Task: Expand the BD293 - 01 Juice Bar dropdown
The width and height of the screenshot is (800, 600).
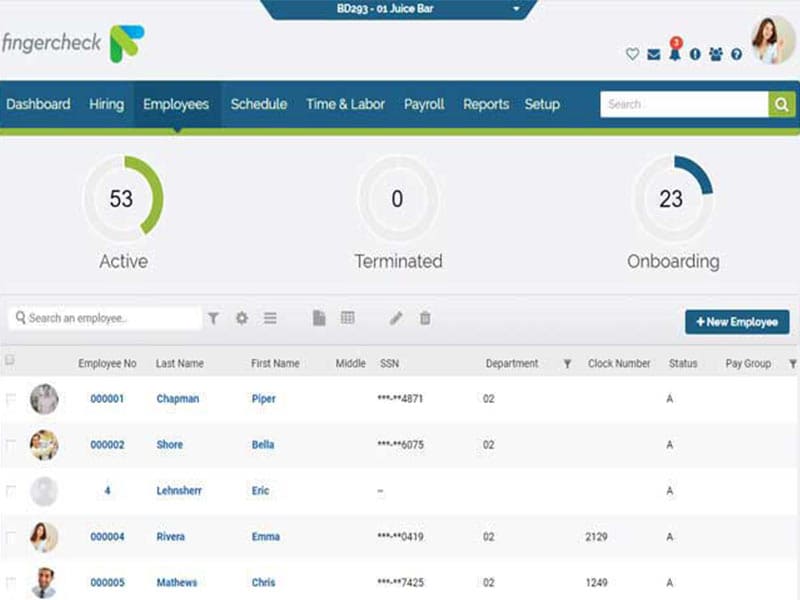Action: pyautogui.click(x=517, y=9)
